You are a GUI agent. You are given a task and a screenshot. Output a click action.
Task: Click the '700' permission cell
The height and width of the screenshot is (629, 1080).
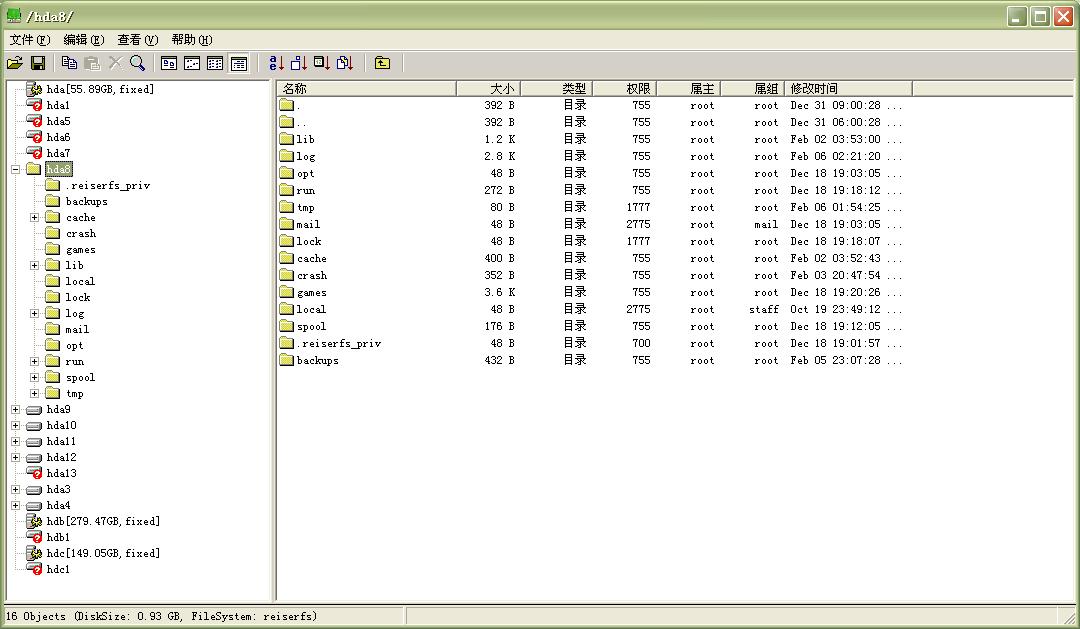click(x=641, y=344)
